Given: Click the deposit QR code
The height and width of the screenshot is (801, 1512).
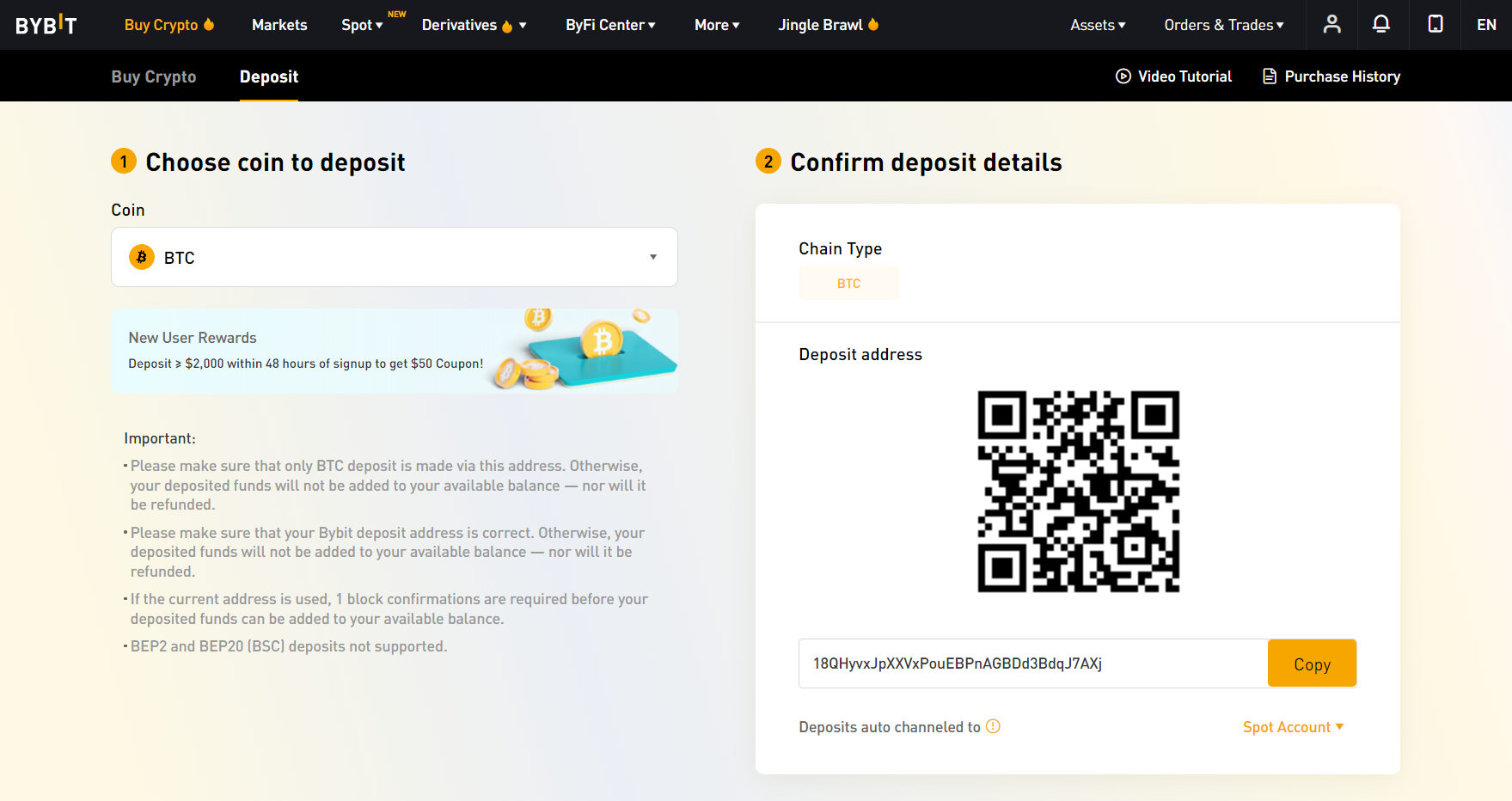Looking at the screenshot, I should pyautogui.click(x=1078, y=492).
